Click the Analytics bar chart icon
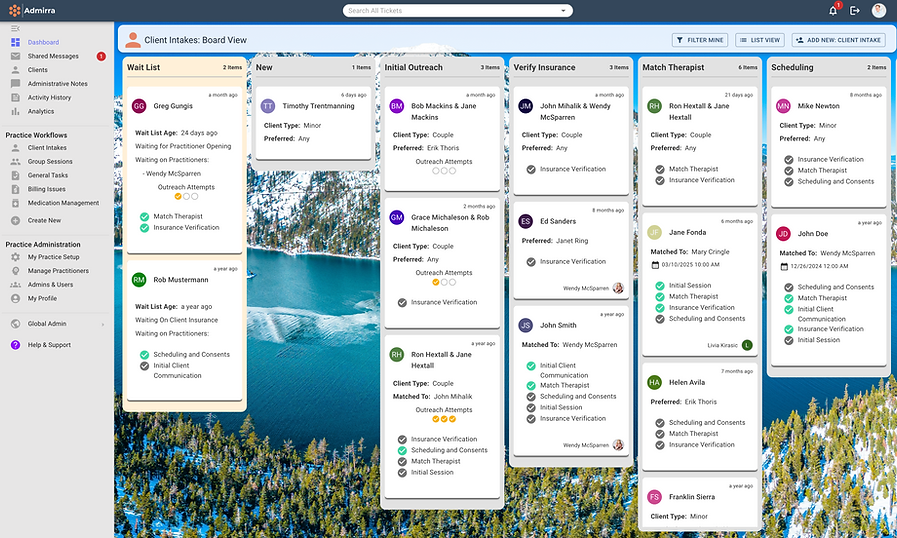 pos(15,111)
